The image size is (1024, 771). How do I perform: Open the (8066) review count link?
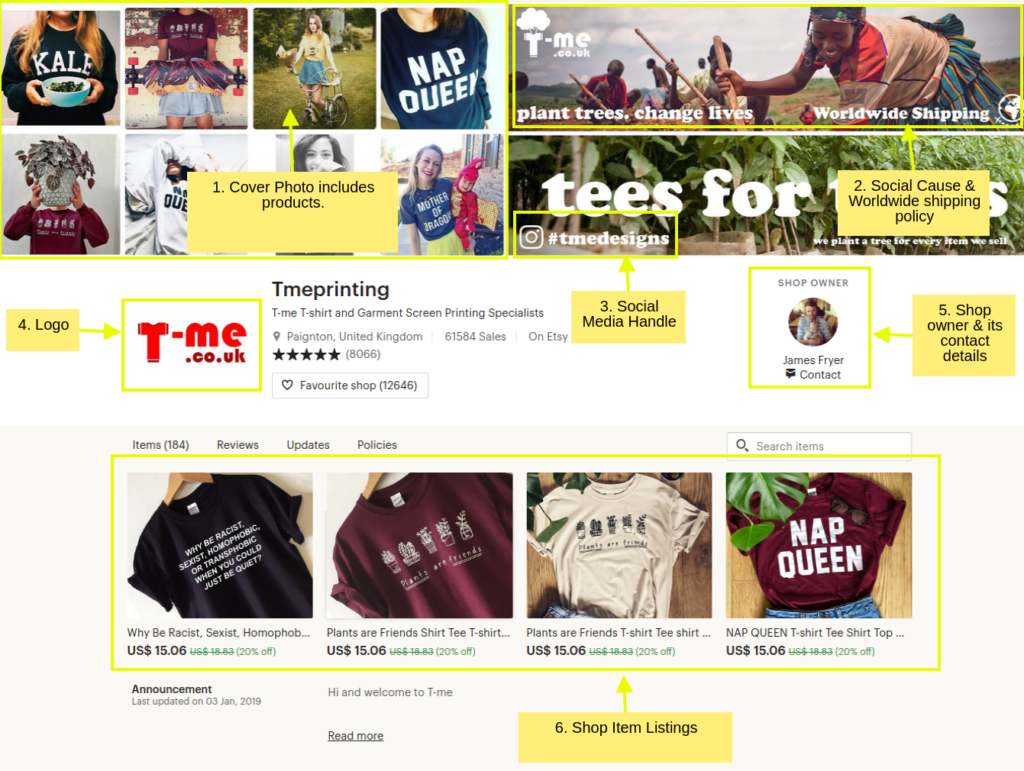coord(363,354)
